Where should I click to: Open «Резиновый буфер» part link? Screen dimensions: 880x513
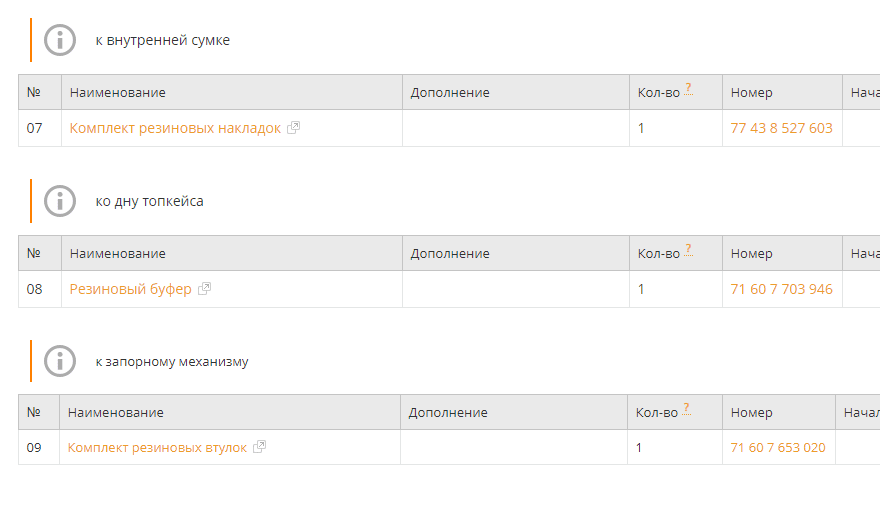click(x=130, y=289)
